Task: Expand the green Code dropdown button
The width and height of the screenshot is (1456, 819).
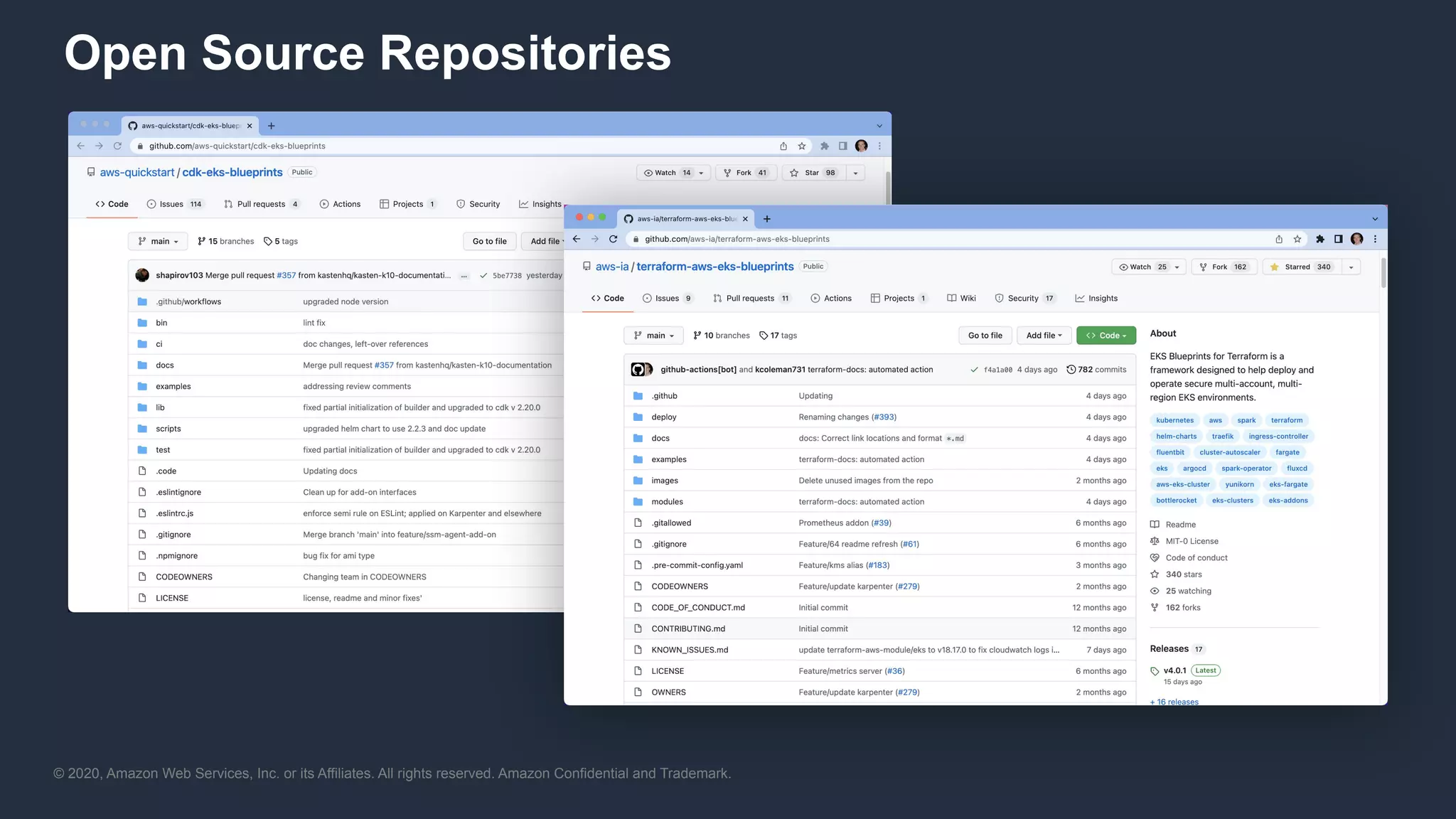Action: point(1106,336)
